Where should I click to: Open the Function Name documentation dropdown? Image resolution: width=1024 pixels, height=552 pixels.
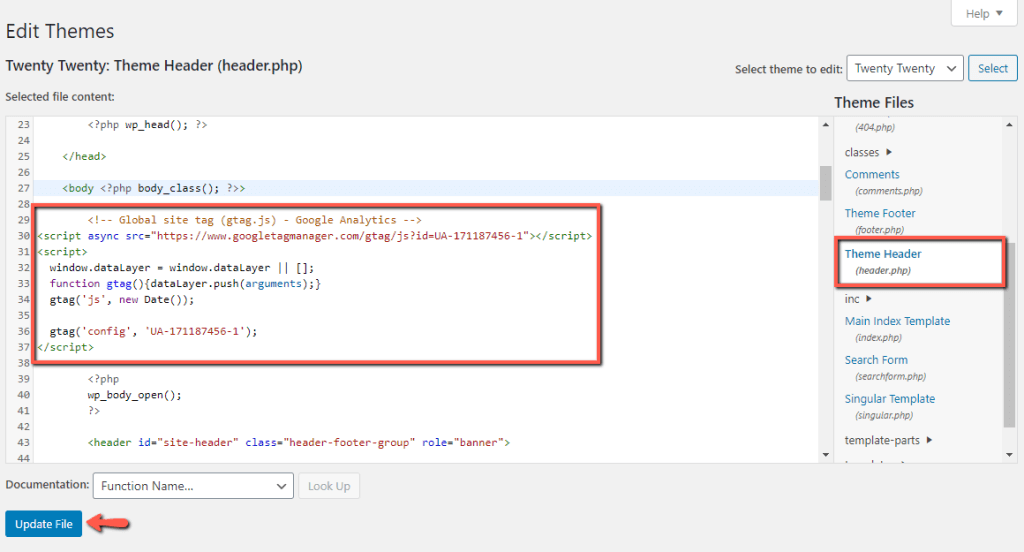point(193,486)
